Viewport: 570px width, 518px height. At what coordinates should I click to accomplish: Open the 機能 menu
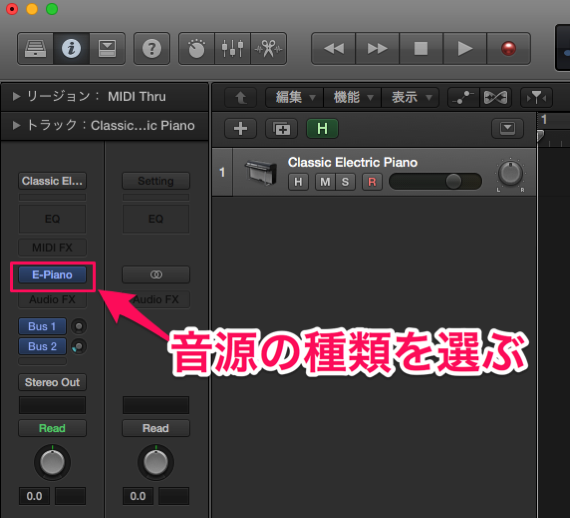353,97
